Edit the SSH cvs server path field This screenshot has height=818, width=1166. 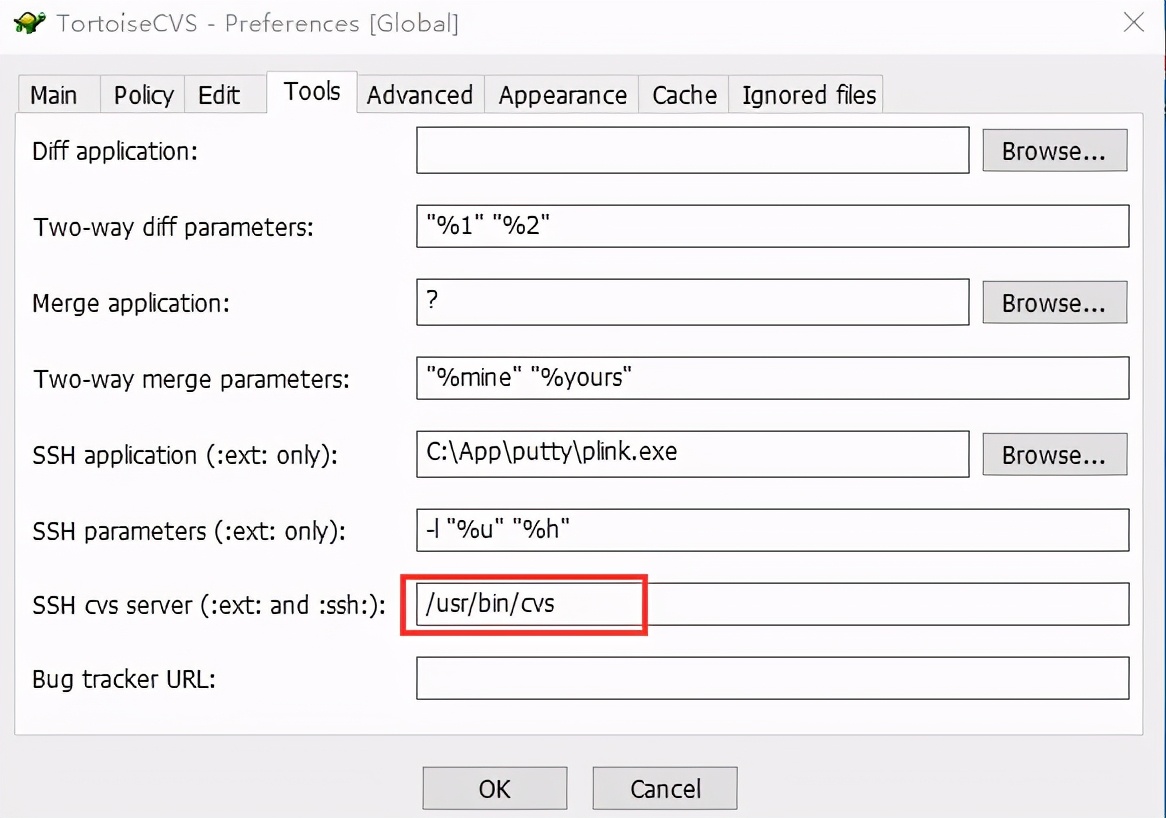click(772, 604)
